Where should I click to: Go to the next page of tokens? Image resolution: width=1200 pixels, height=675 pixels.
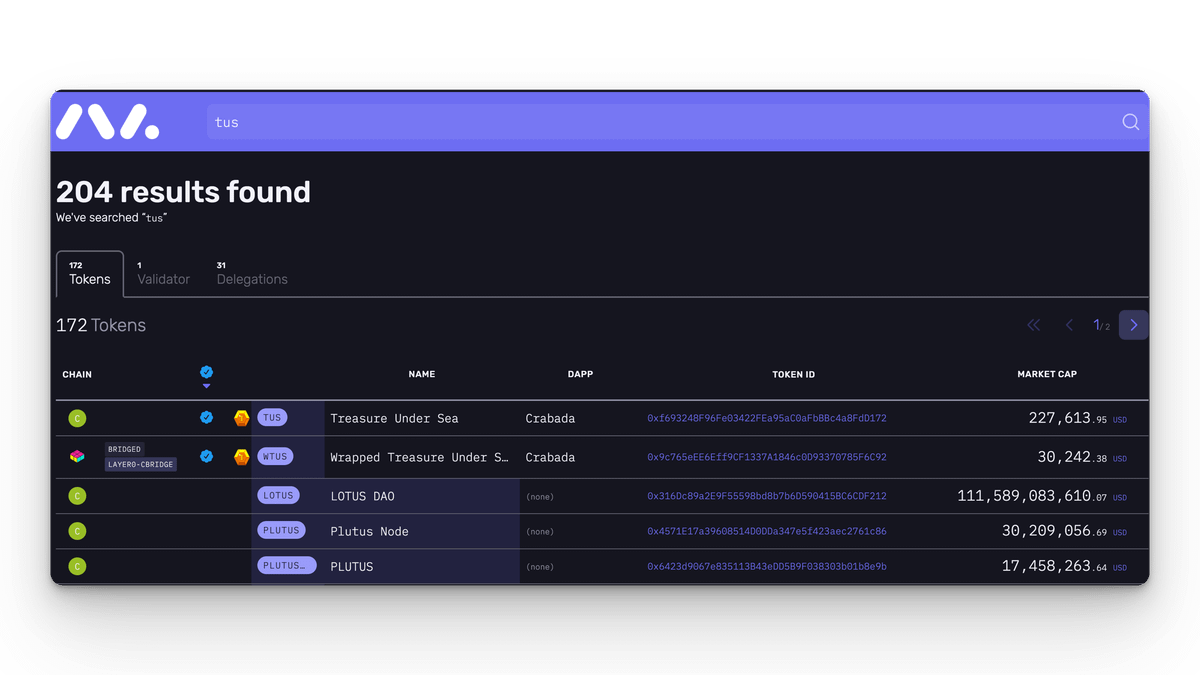(x=1133, y=325)
